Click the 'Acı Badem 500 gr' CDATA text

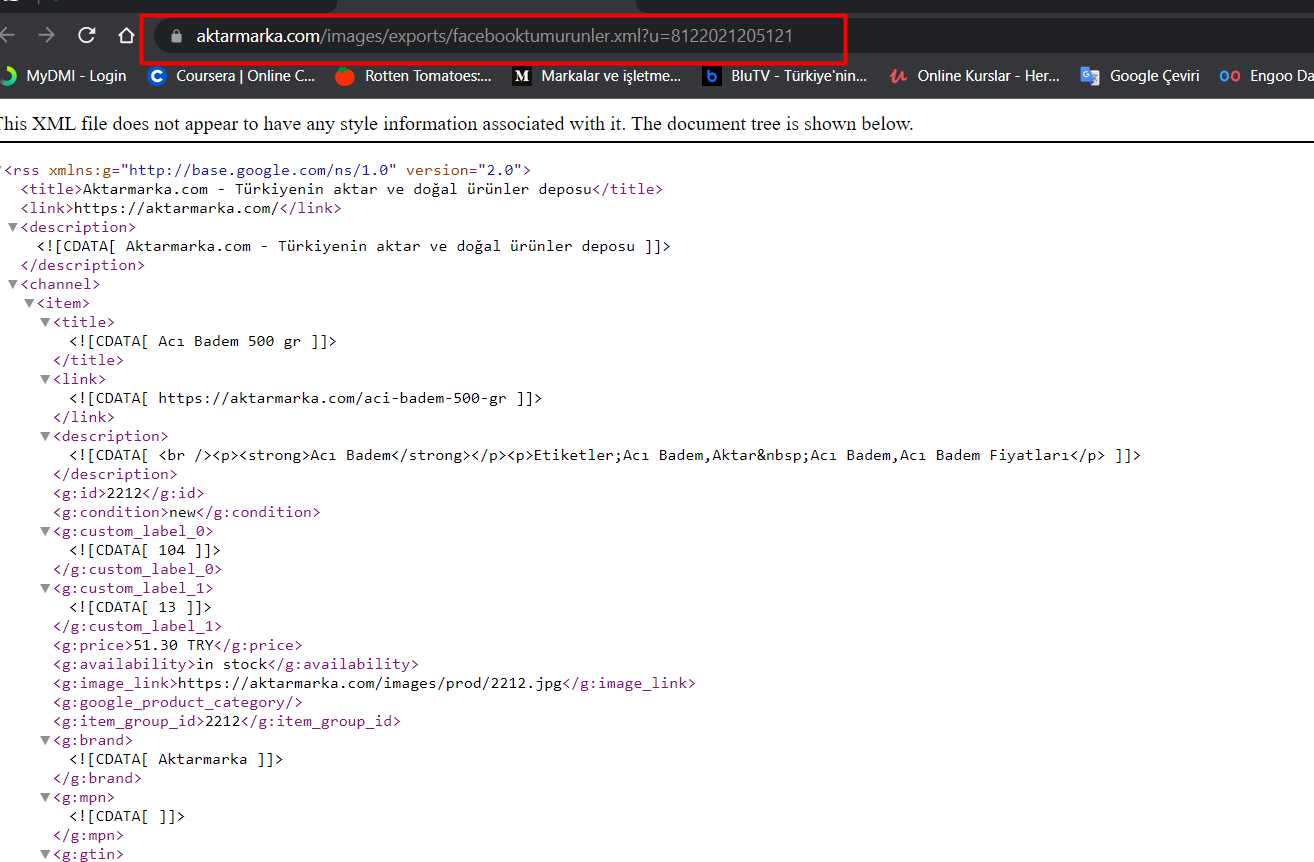[x=203, y=341]
